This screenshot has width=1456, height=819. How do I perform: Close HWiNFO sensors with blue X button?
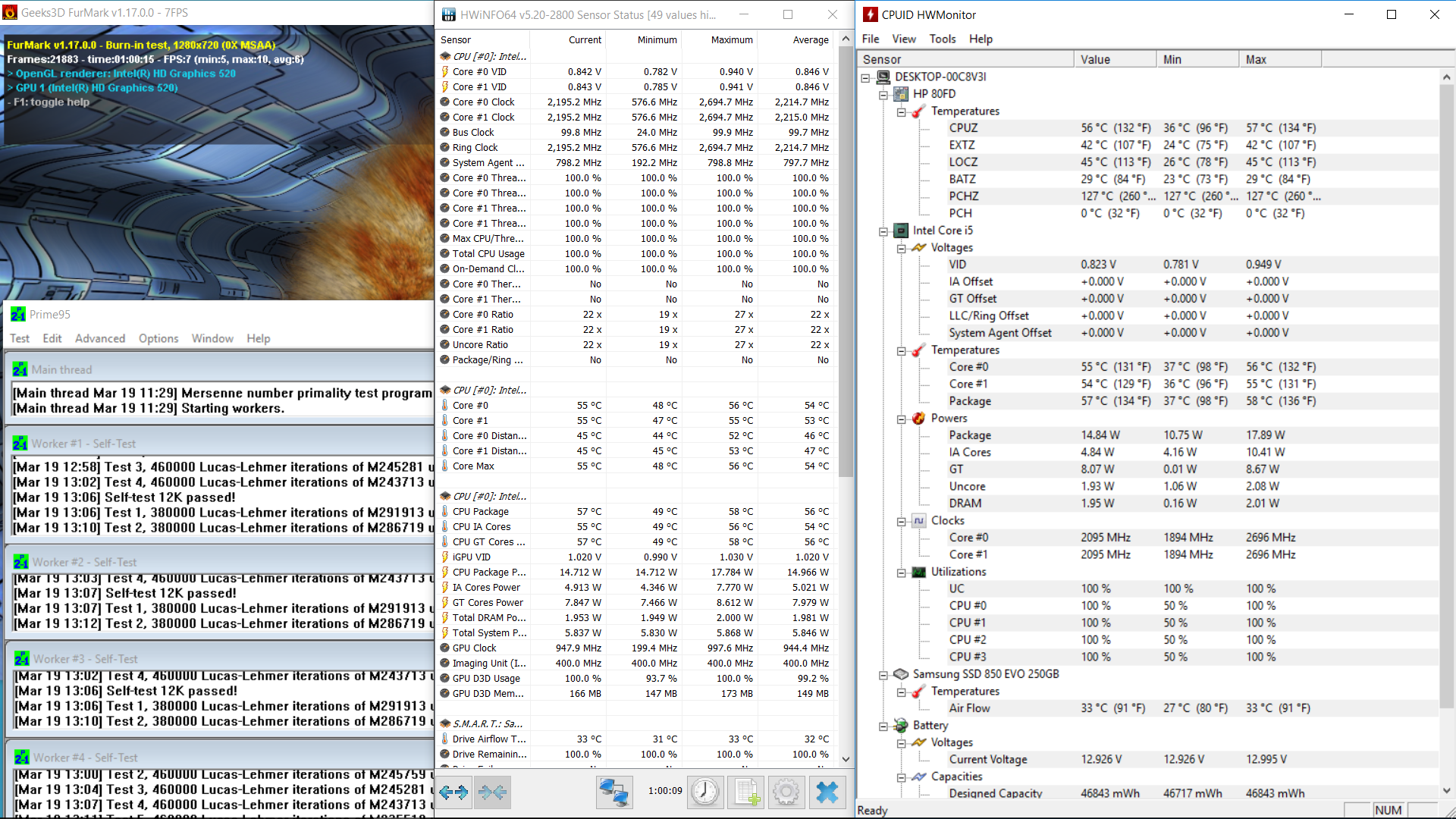coord(827,792)
